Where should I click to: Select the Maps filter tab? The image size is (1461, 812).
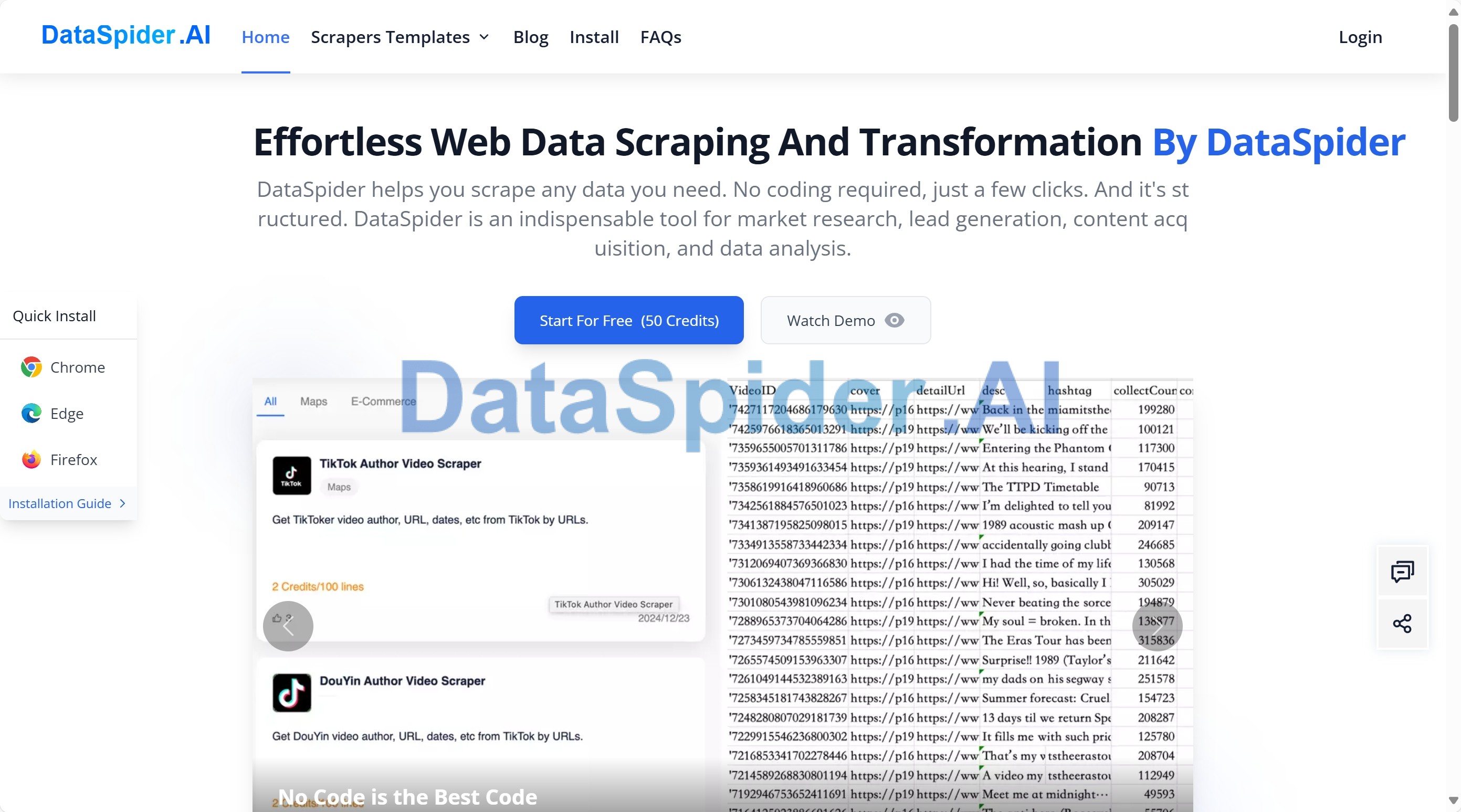click(313, 401)
